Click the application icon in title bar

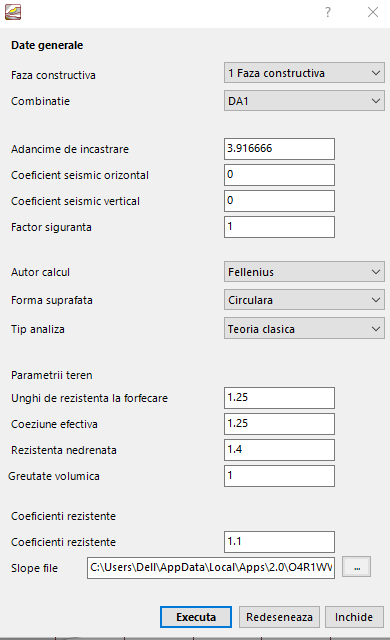(x=13, y=12)
